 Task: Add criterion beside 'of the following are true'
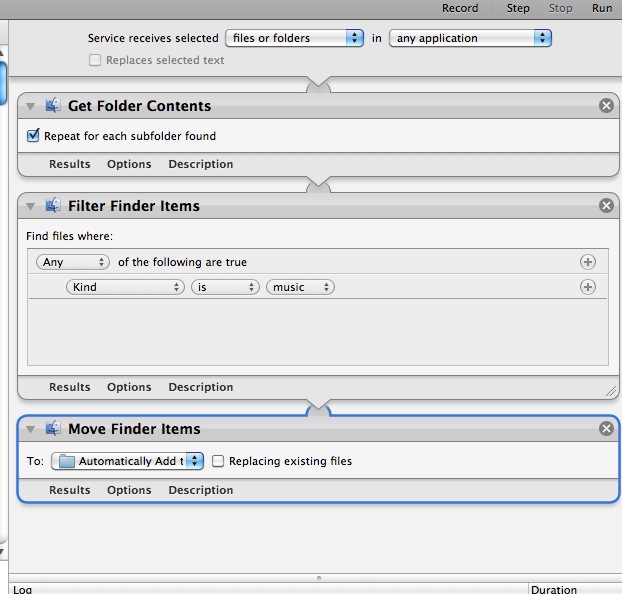tap(587, 262)
